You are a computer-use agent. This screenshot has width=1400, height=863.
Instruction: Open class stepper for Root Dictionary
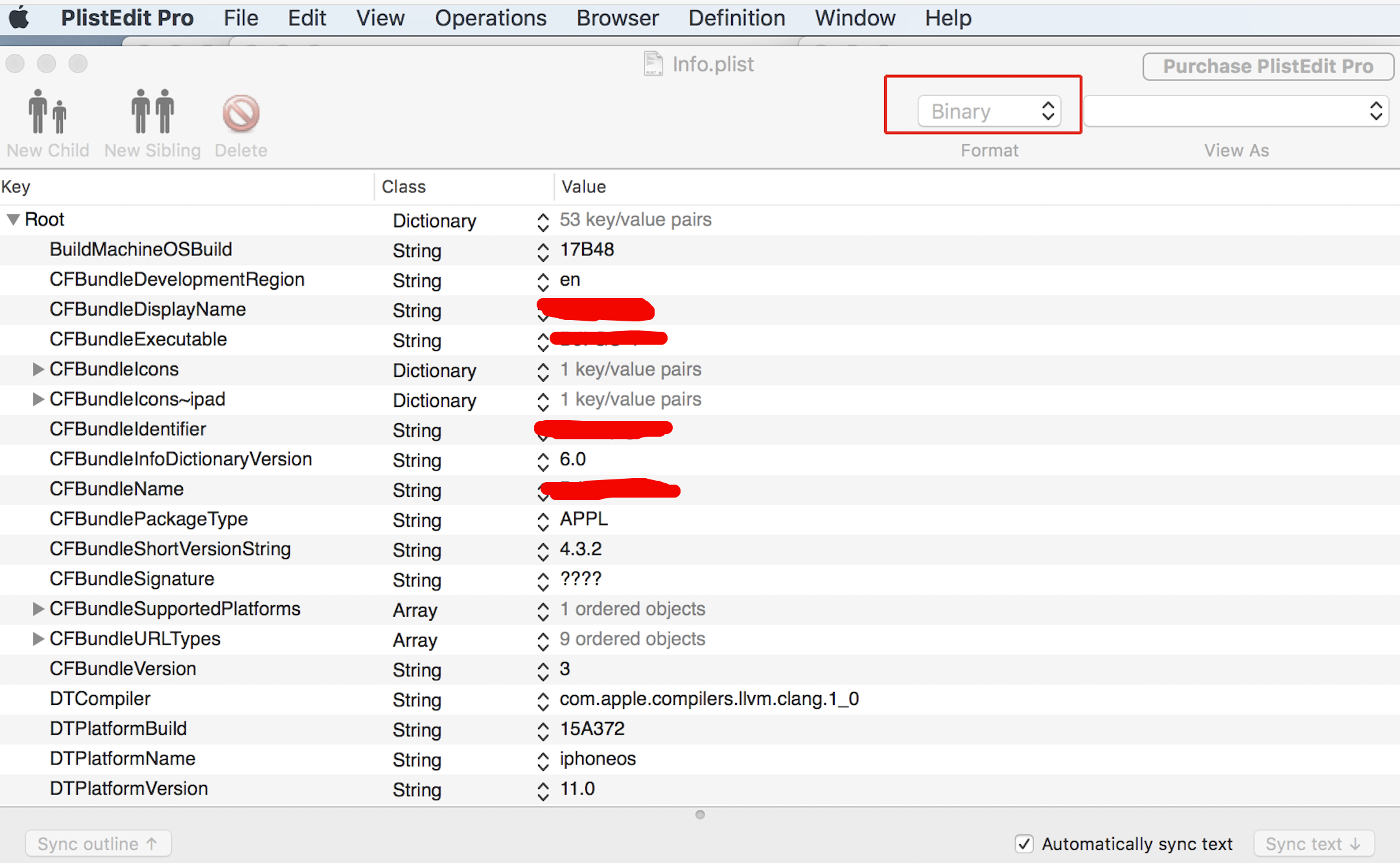[543, 222]
